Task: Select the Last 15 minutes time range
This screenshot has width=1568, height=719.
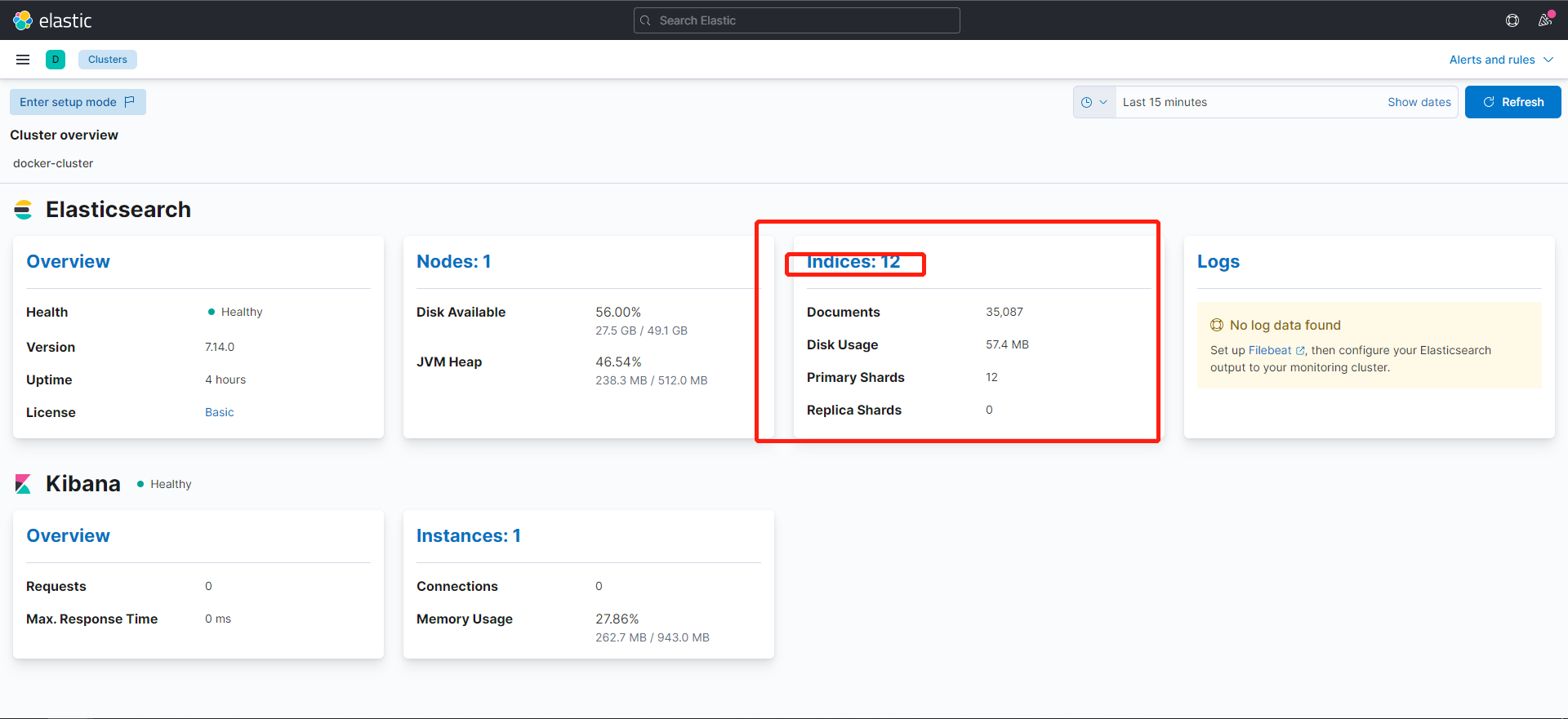Action: coord(1165,102)
